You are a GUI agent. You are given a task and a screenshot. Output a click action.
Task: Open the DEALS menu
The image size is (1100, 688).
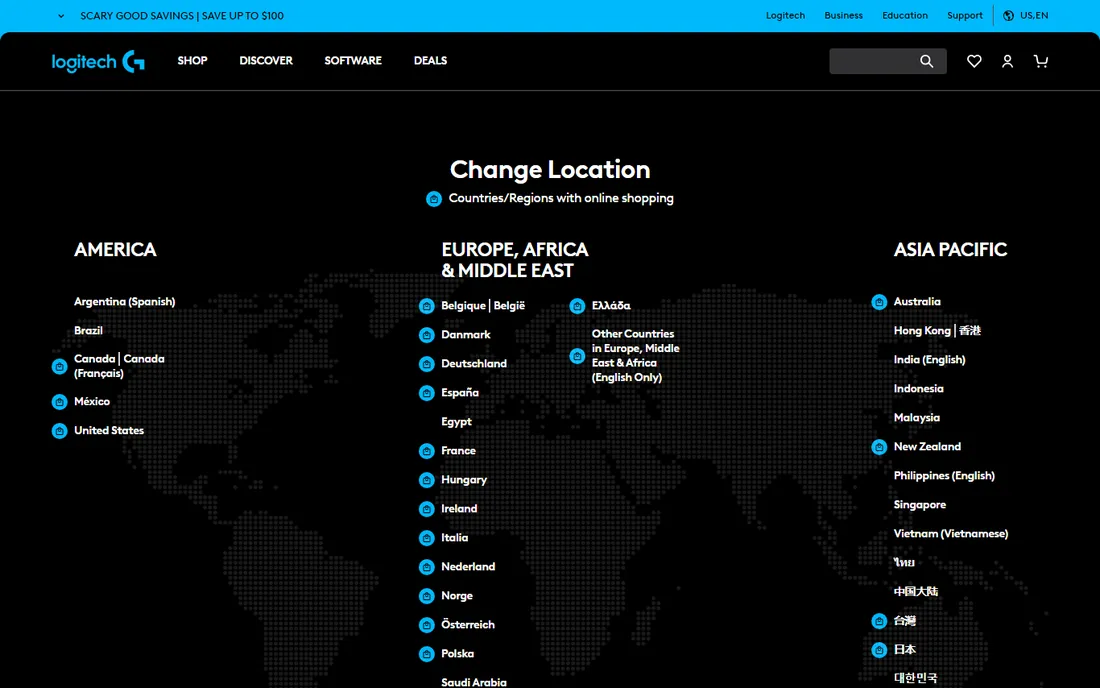(x=430, y=61)
